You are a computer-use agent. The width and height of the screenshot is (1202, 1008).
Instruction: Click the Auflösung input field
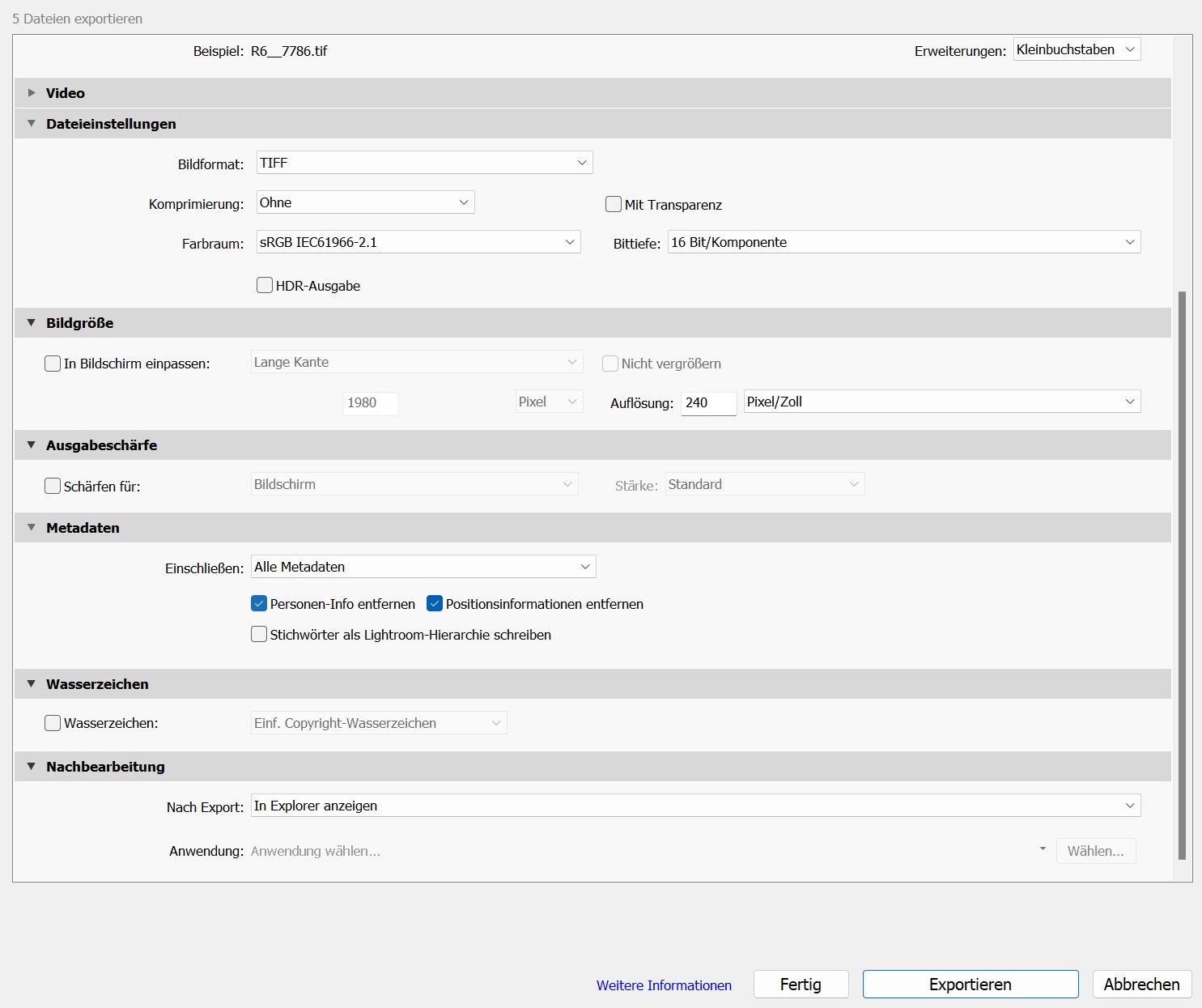pos(708,402)
